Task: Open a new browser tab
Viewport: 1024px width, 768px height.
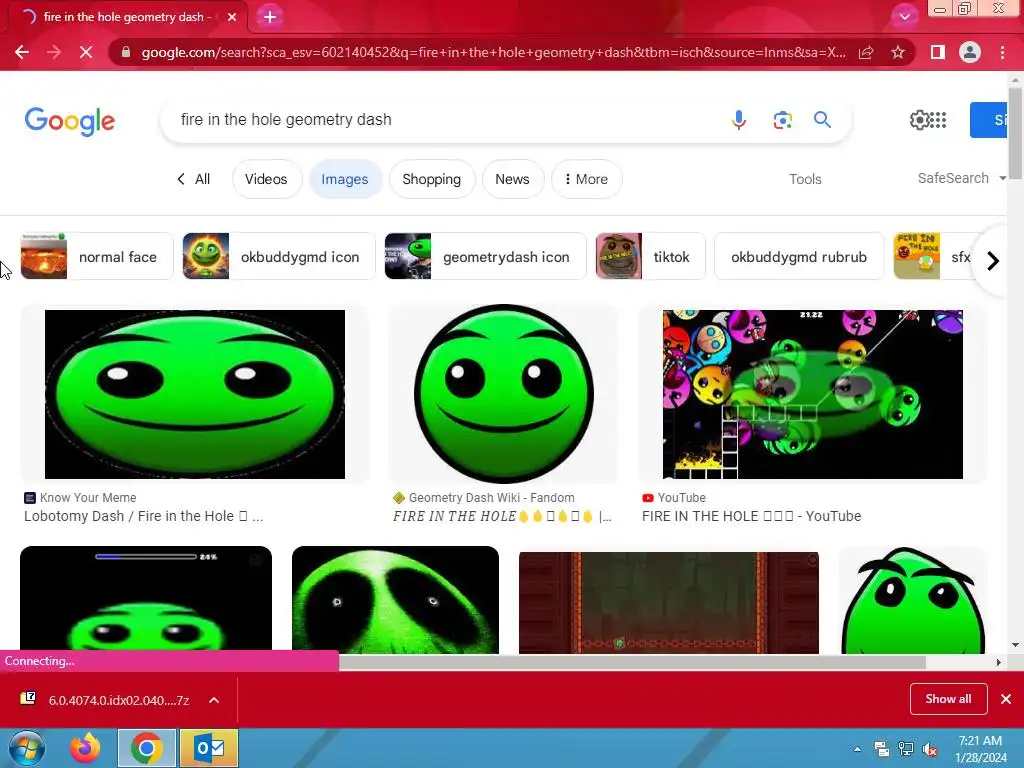Action: (270, 18)
